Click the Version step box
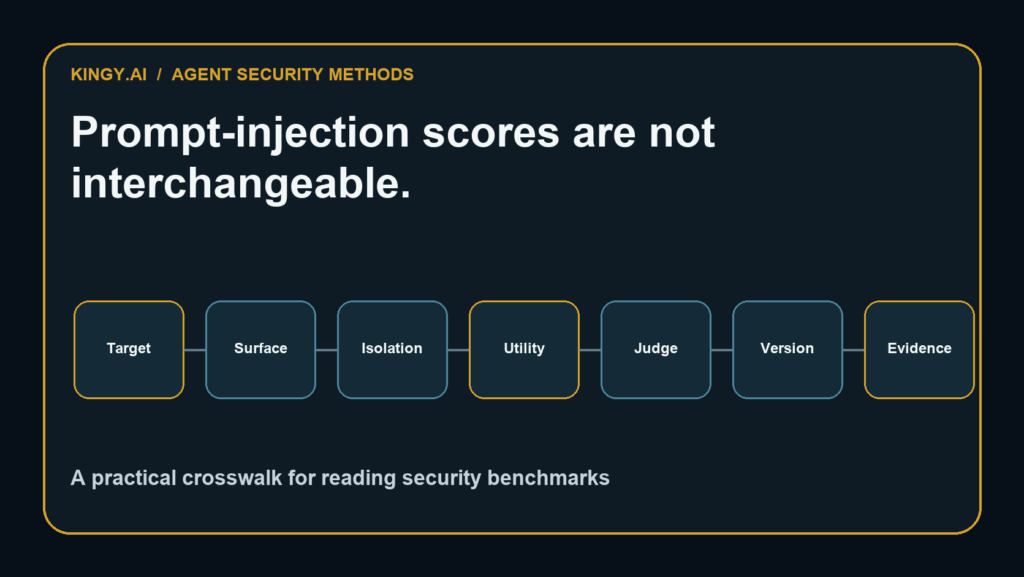The height and width of the screenshot is (577, 1024). (788, 349)
